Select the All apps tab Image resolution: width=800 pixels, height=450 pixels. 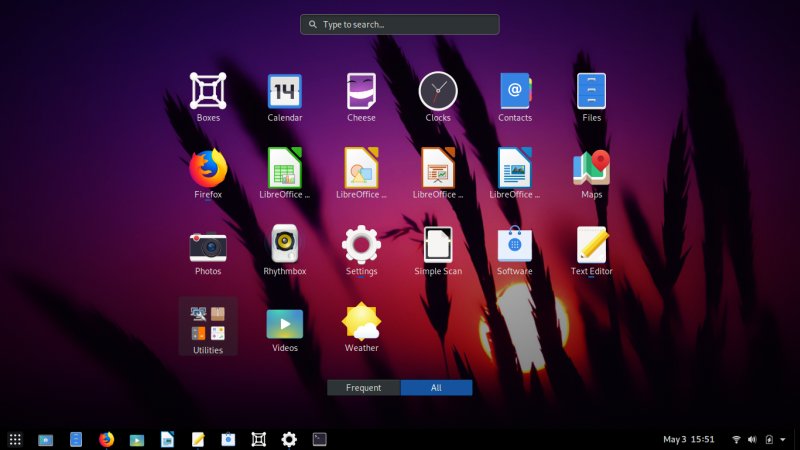coord(436,388)
